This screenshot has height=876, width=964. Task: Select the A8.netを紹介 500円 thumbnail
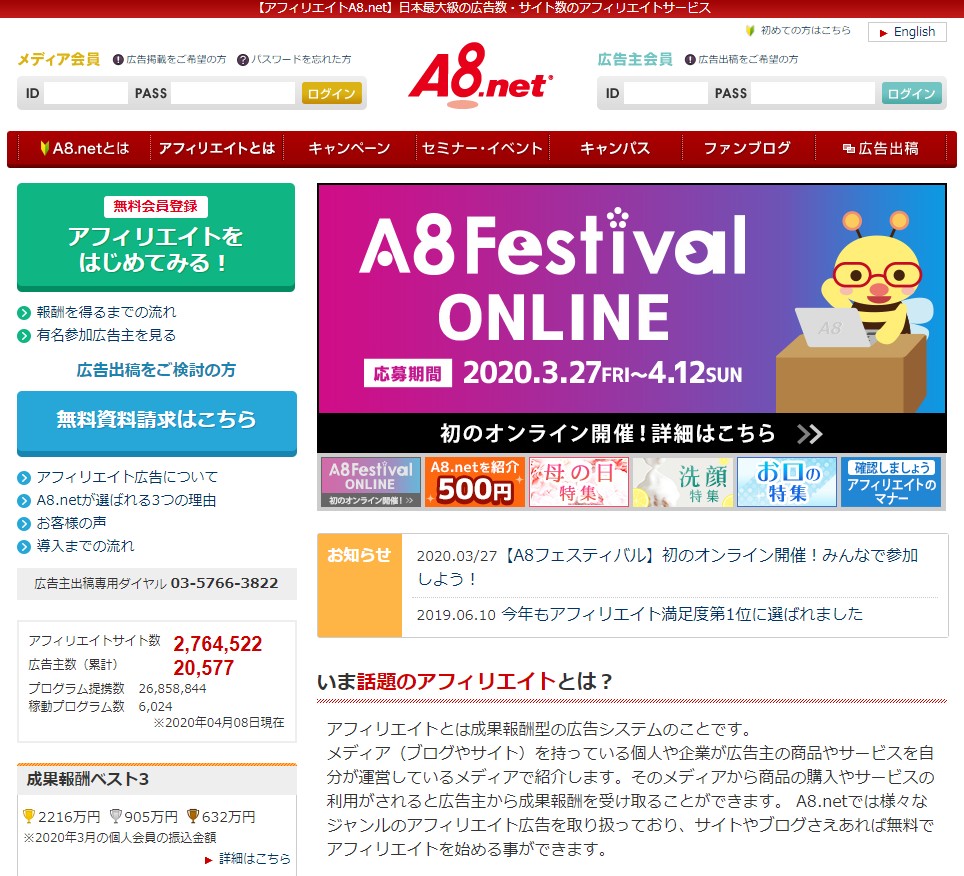point(475,482)
